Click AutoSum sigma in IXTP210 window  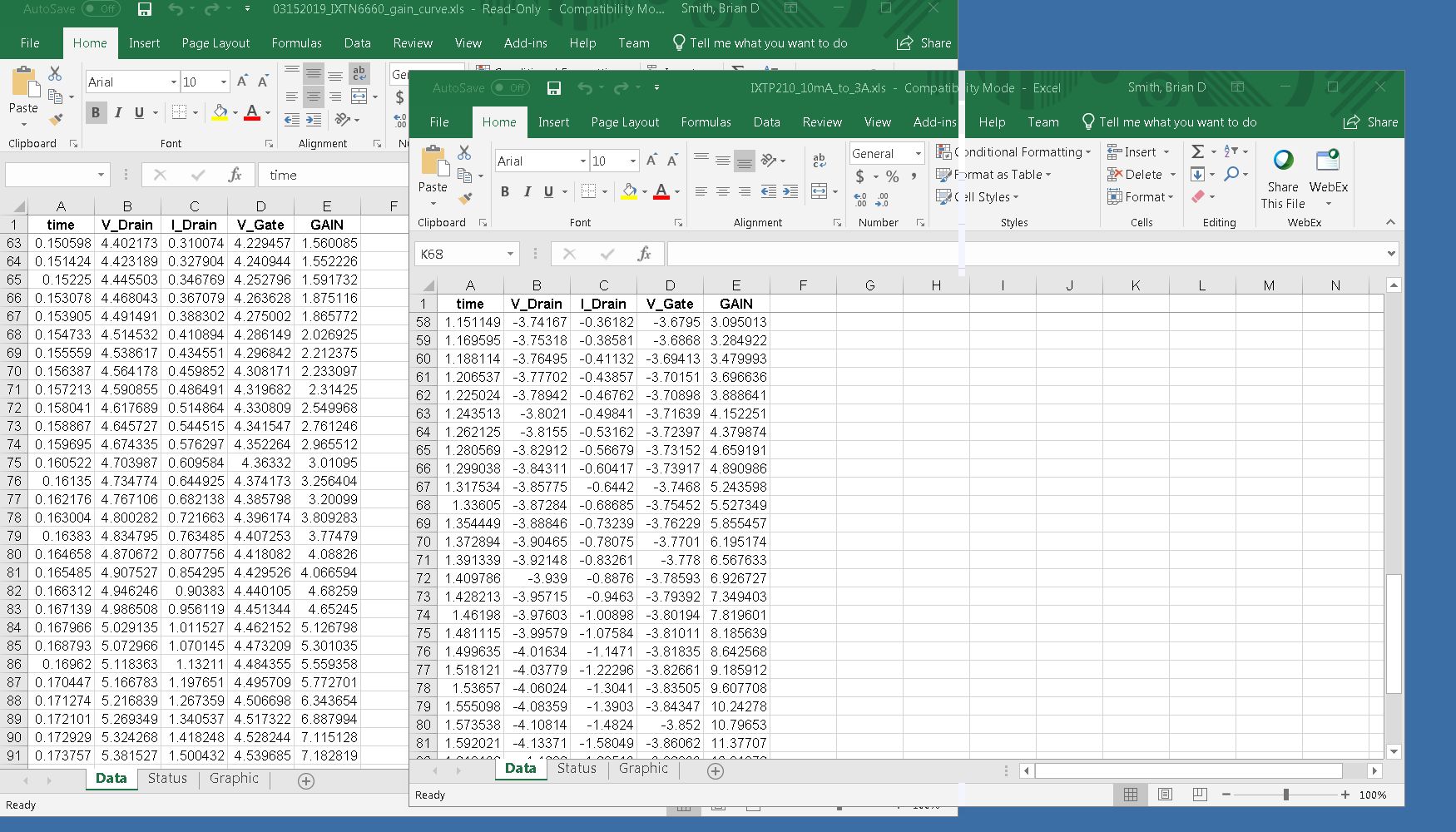(1197, 151)
